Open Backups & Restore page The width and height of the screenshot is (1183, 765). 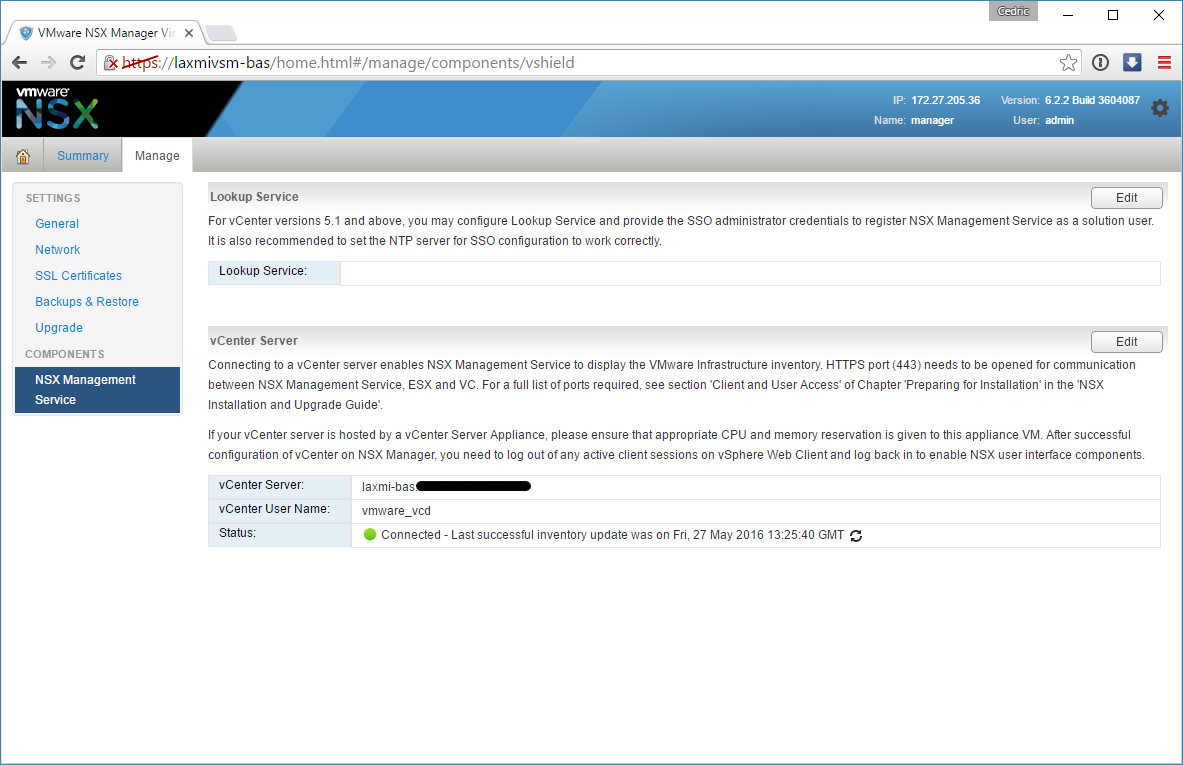[87, 302]
